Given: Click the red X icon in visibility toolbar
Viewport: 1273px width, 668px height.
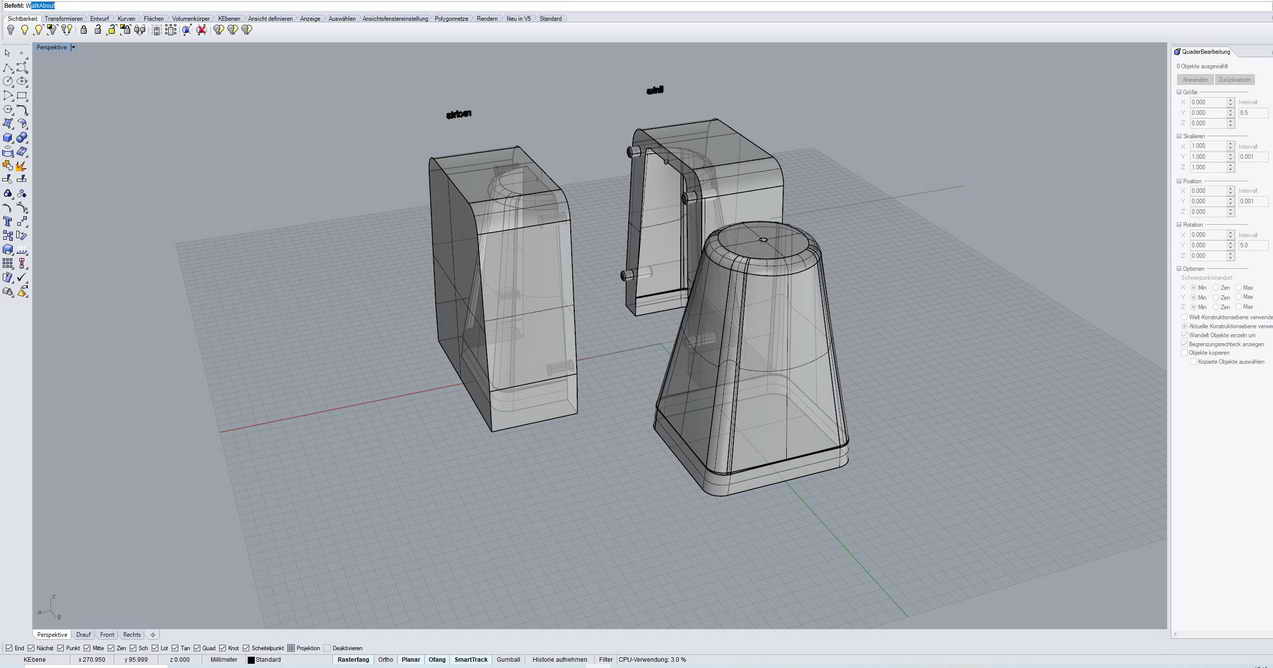Looking at the screenshot, I should [x=201, y=30].
